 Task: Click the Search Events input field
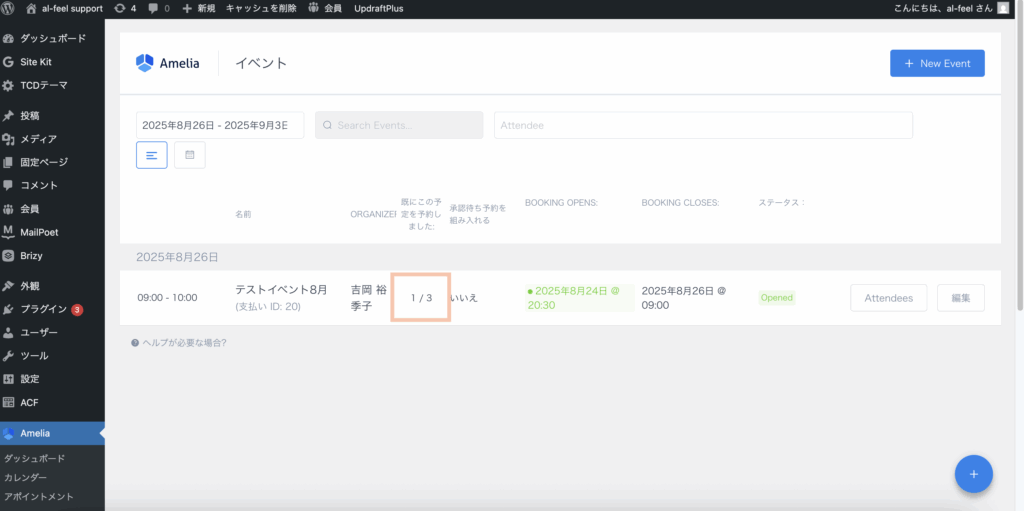coord(399,125)
